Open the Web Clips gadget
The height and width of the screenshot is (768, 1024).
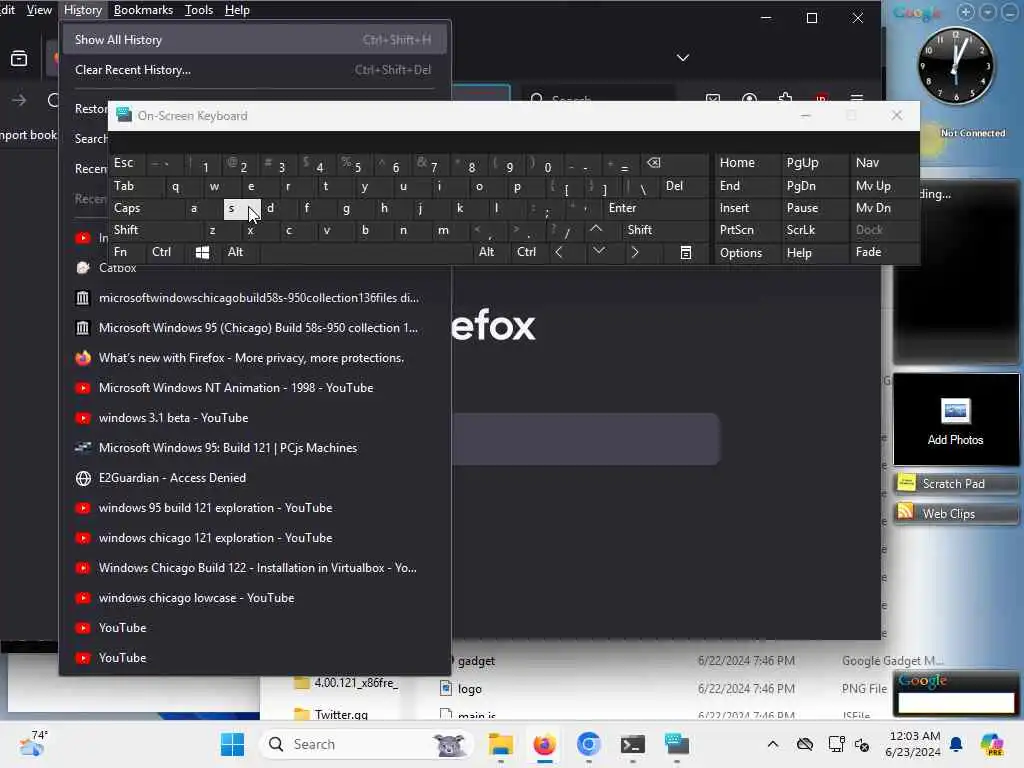(956, 514)
